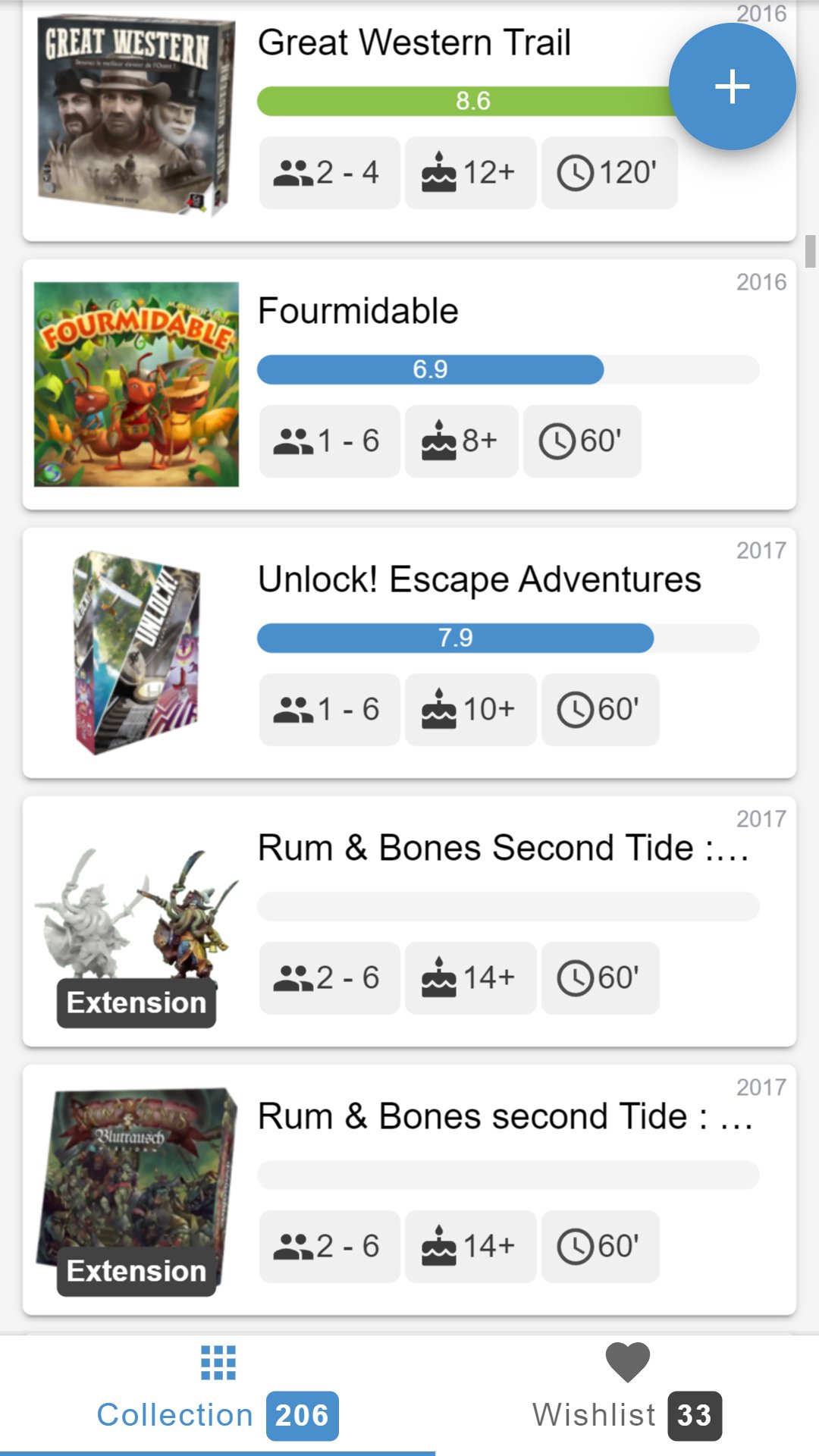The height and width of the screenshot is (1456, 819).
Task: Open the Great Western Trail cover image
Action: (136, 115)
